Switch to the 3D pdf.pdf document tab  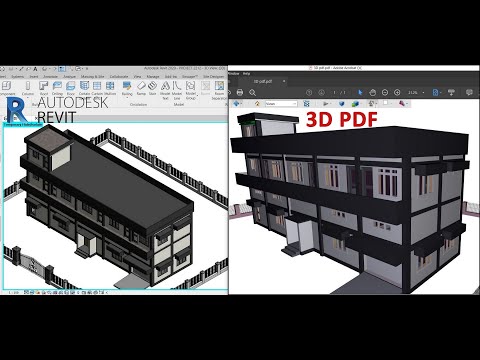click(x=263, y=81)
